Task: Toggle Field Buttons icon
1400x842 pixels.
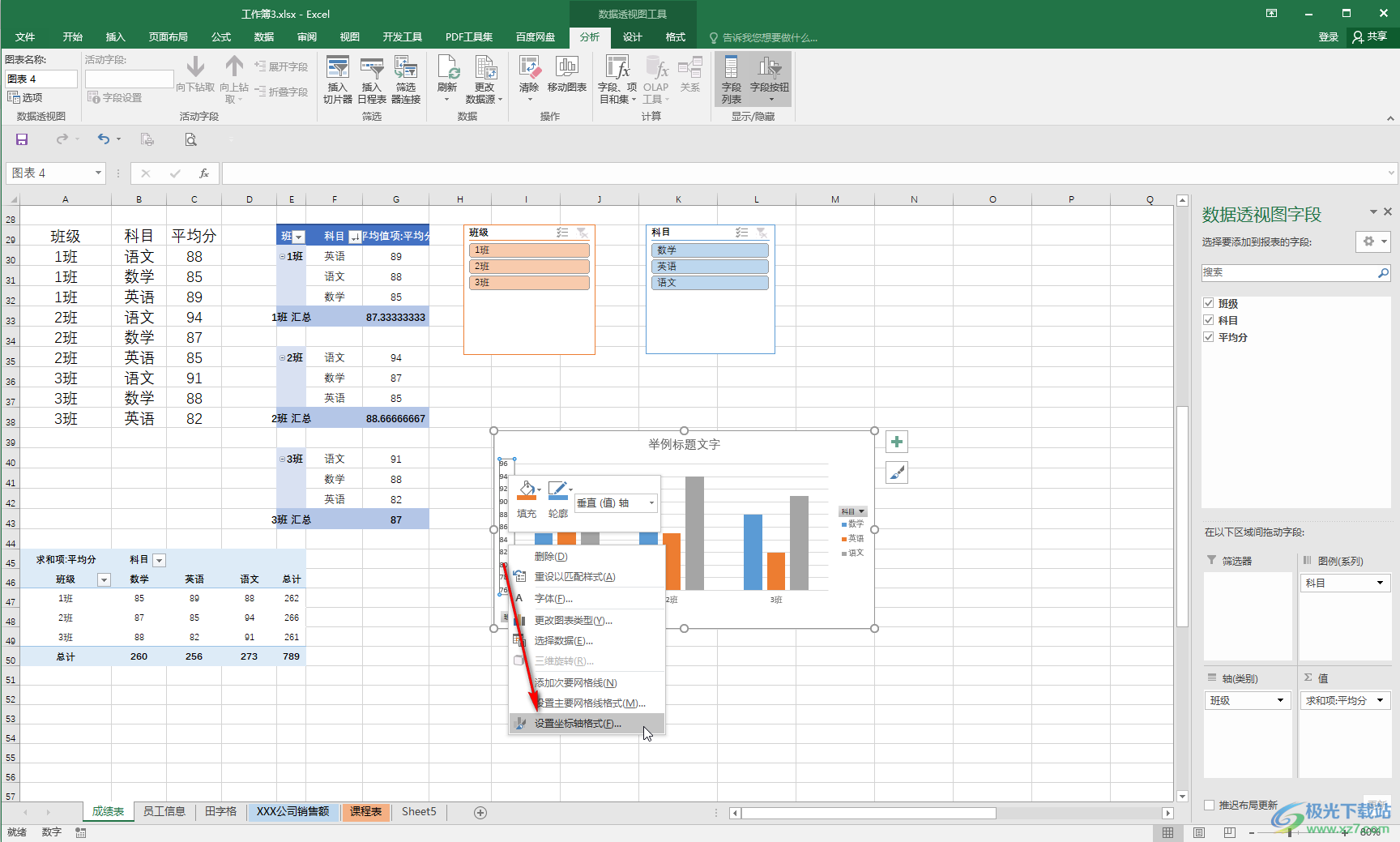Action: (770, 79)
